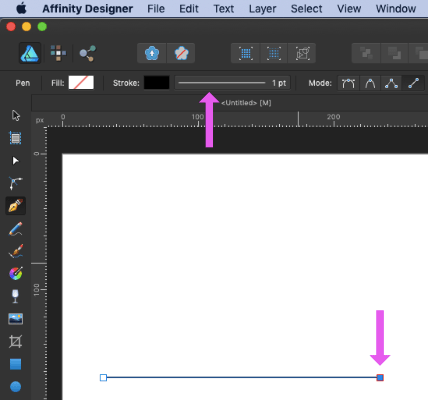Click the selected red end node of line
This screenshot has width=428, height=400.
(x=380, y=378)
